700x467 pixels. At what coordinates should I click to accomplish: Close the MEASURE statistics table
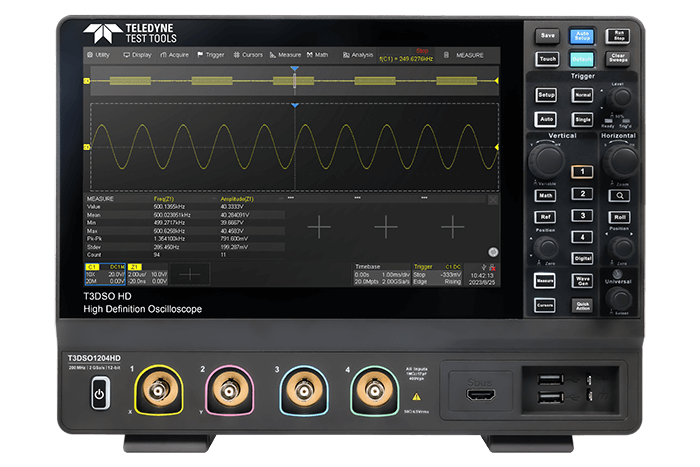pyautogui.click(x=491, y=199)
